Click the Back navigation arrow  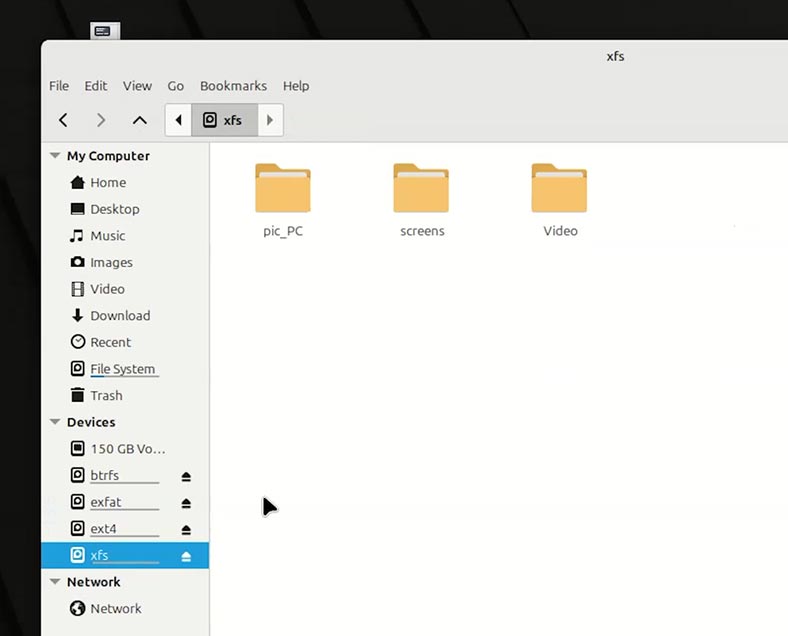coord(63,120)
